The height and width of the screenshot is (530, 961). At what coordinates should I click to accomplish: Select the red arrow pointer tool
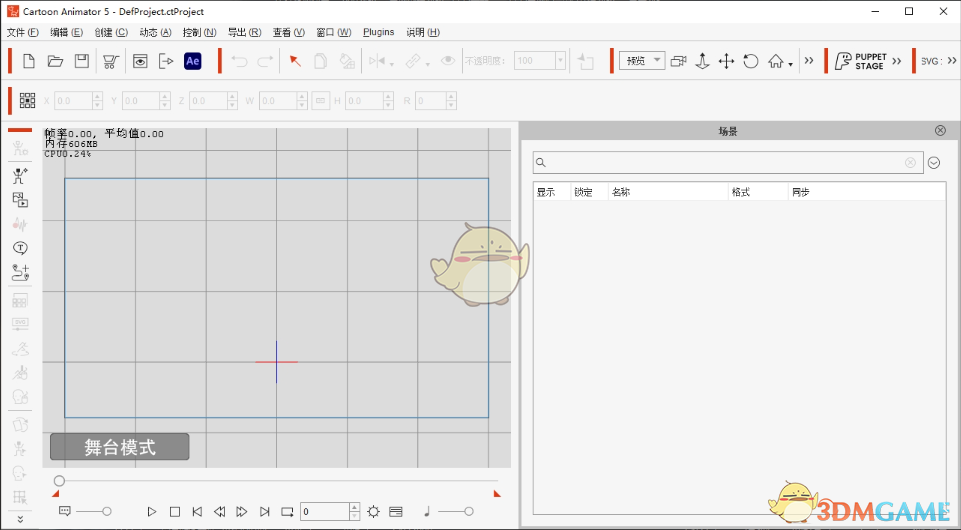tap(295, 61)
